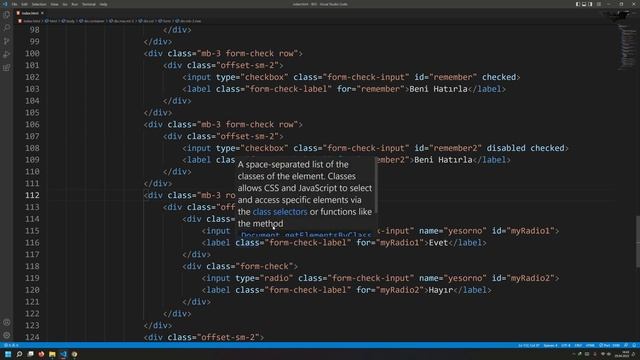Viewport: 640px width, 360px height.
Task: Click the body breadcrumb item
Action: tap(69, 21)
